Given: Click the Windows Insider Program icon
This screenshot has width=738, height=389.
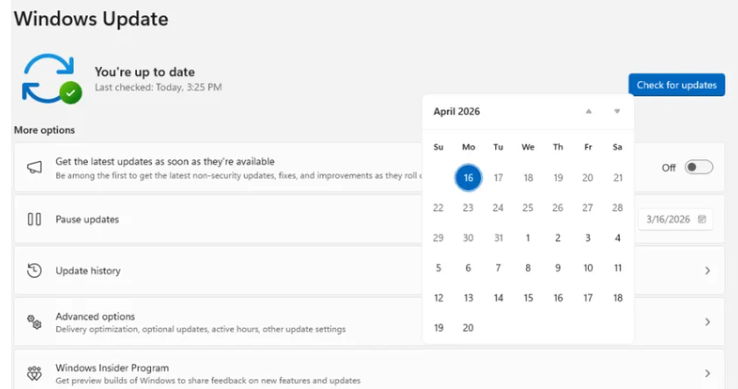Looking at the screenshot, I should pos(34,373).
